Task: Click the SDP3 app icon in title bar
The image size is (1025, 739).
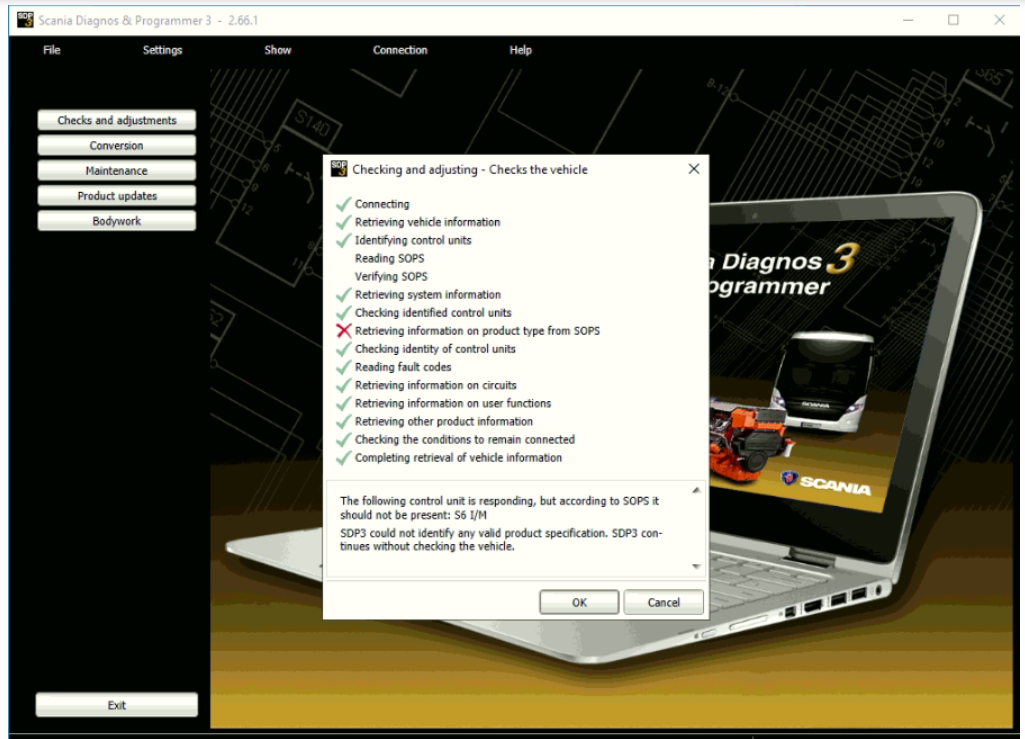Action: click(x=25, y=20)
